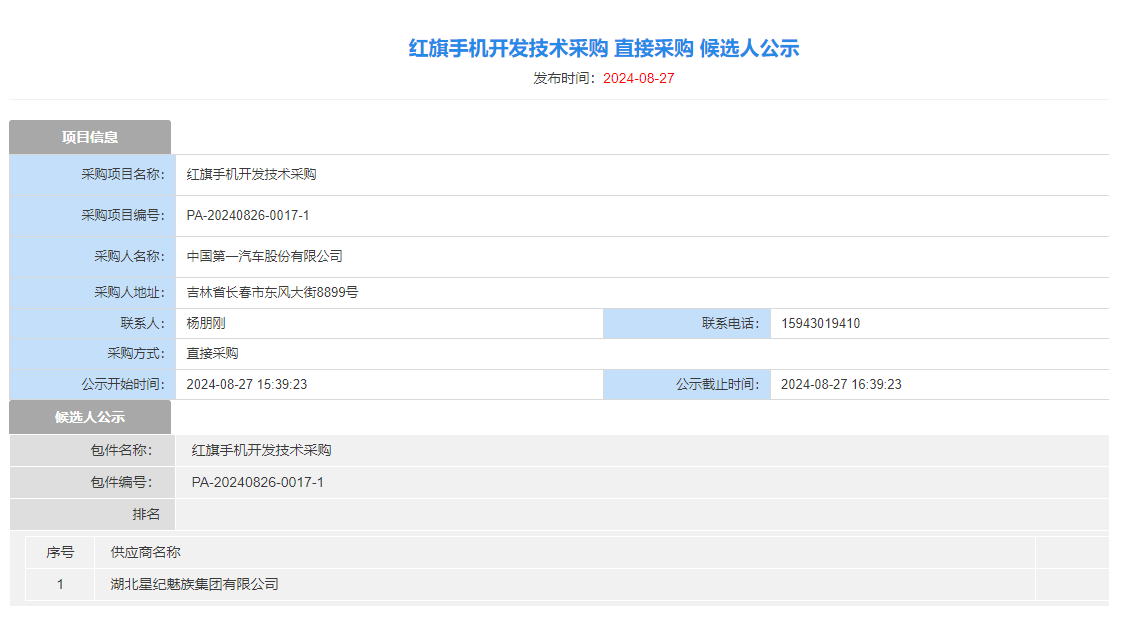Click supplier 湖北星纪魅族集团有限公司
Viewport: 1133px width, 619px height.
(195, 584)
